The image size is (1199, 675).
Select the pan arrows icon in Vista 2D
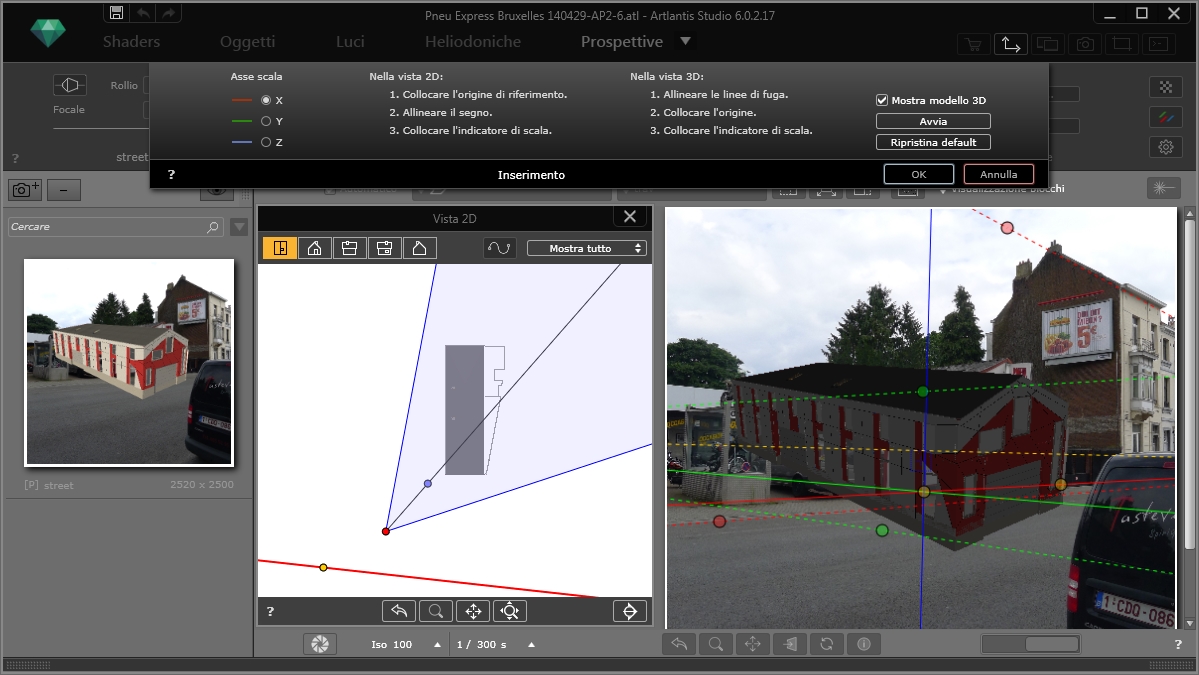[x=473, y=611]
